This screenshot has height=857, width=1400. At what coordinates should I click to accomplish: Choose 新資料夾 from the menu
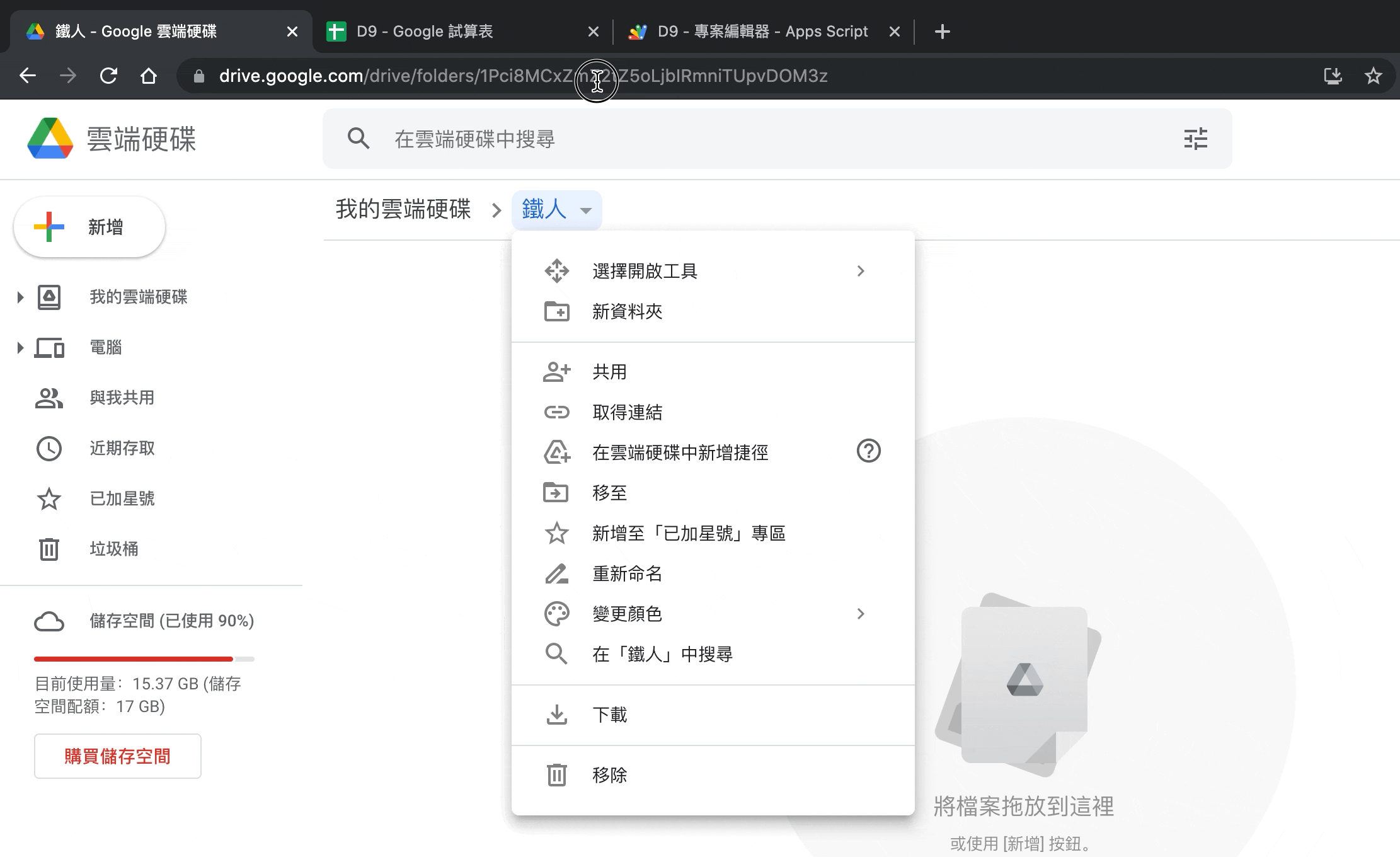713,311
